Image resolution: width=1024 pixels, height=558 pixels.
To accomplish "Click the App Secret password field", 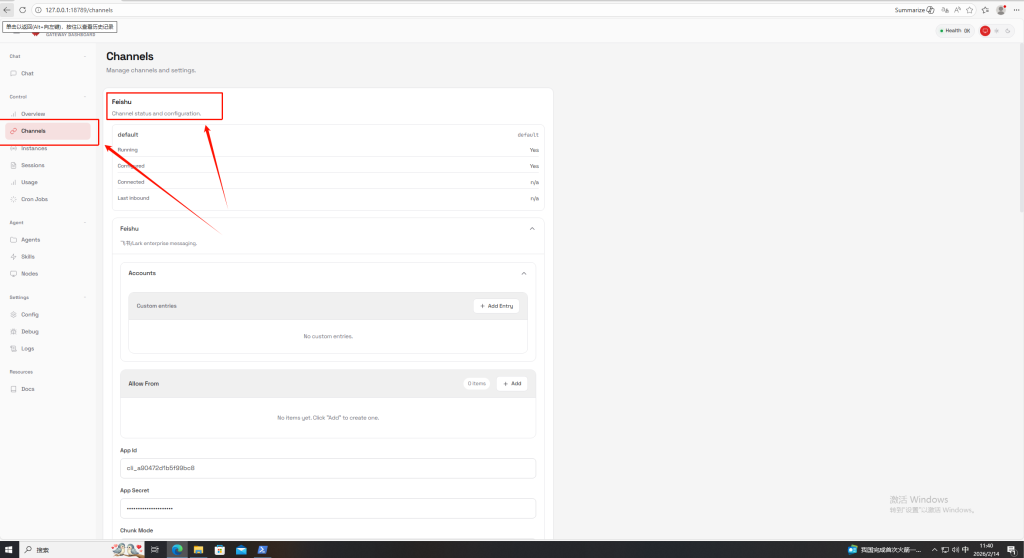I will (328, 508).
